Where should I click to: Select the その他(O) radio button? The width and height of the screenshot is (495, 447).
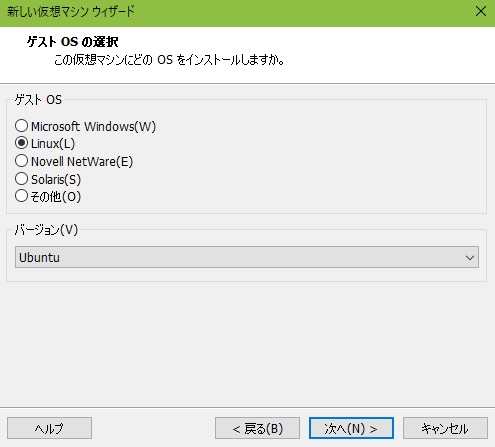(x=21, y=196)
